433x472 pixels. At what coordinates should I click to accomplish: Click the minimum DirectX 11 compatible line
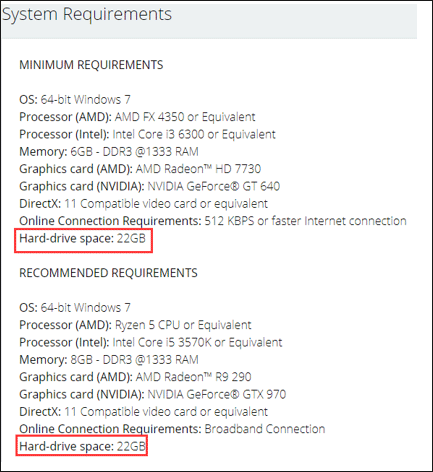[x=144, y=204]
